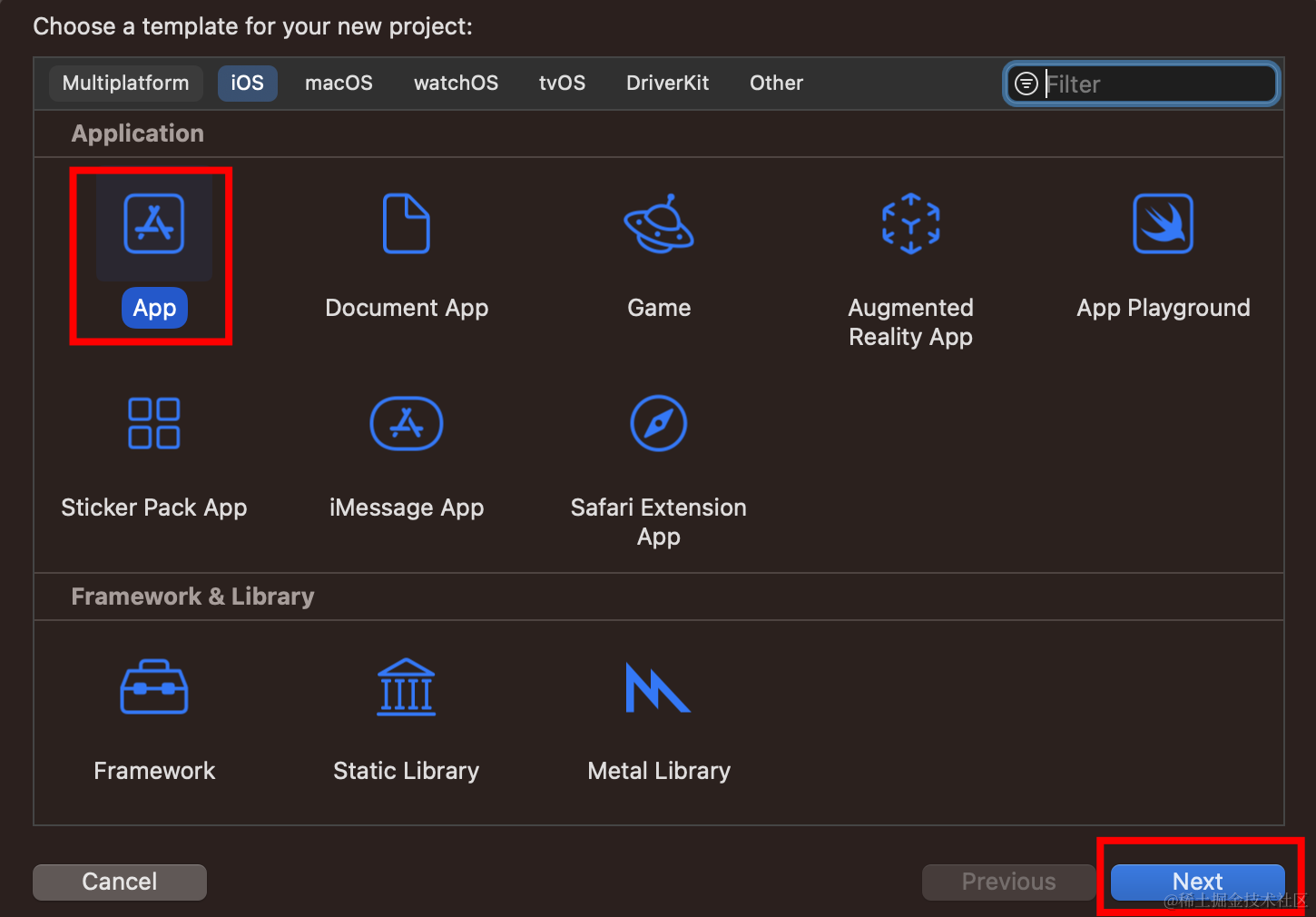Click the "iMessage App" label

407,508
